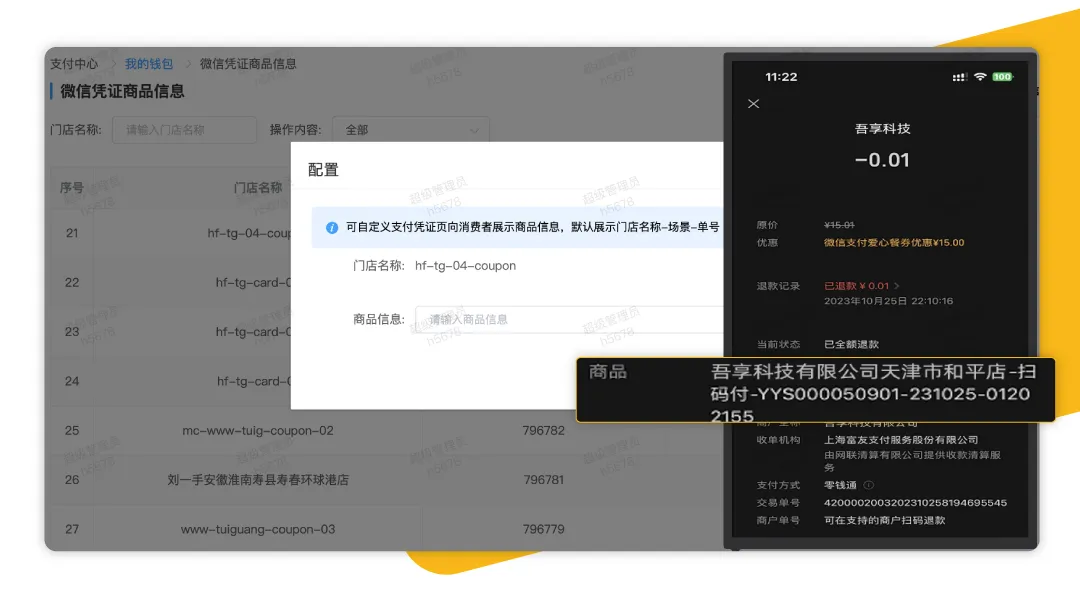Tap the info icon beside 零钱通
This screenshot has width=1080, height=591.
coord(869,485)
